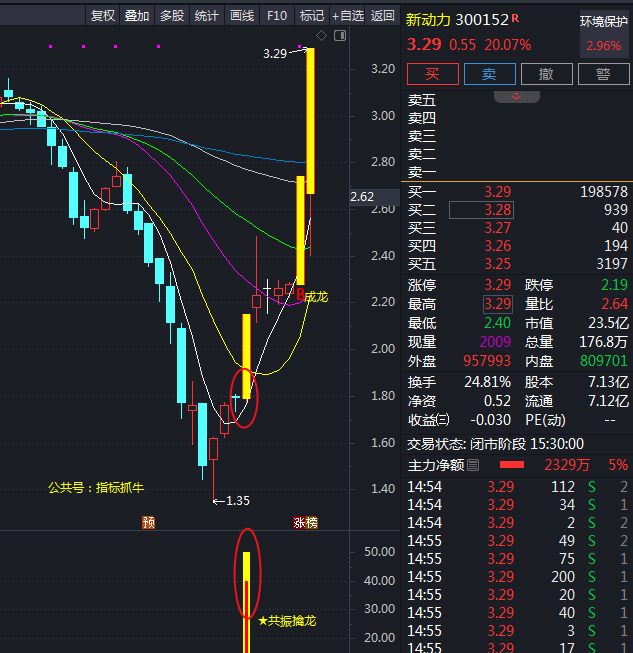Click the 2.62 price axis cursor label
Image resolution: width=633 pixels, height=653 pixels.
[x=362, y=197]
